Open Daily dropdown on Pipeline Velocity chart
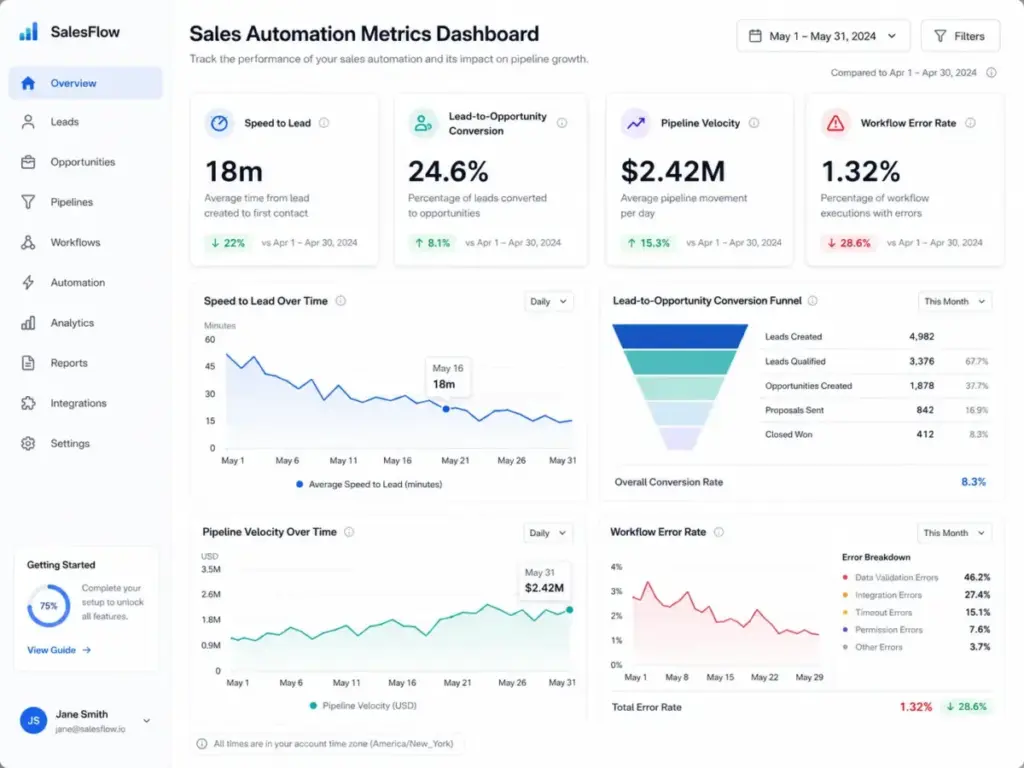1024x768 pixels. [x=548, y=533]
